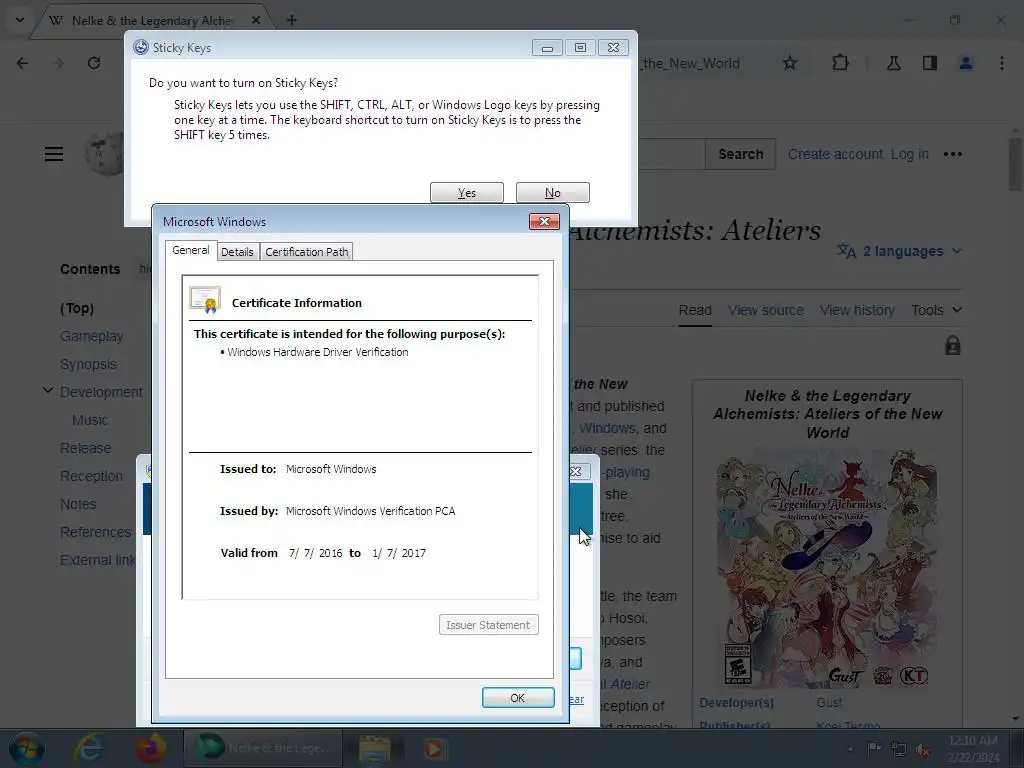
Task: Click the taskbar clock showing 12:10 AM
Action: (972, 749)
